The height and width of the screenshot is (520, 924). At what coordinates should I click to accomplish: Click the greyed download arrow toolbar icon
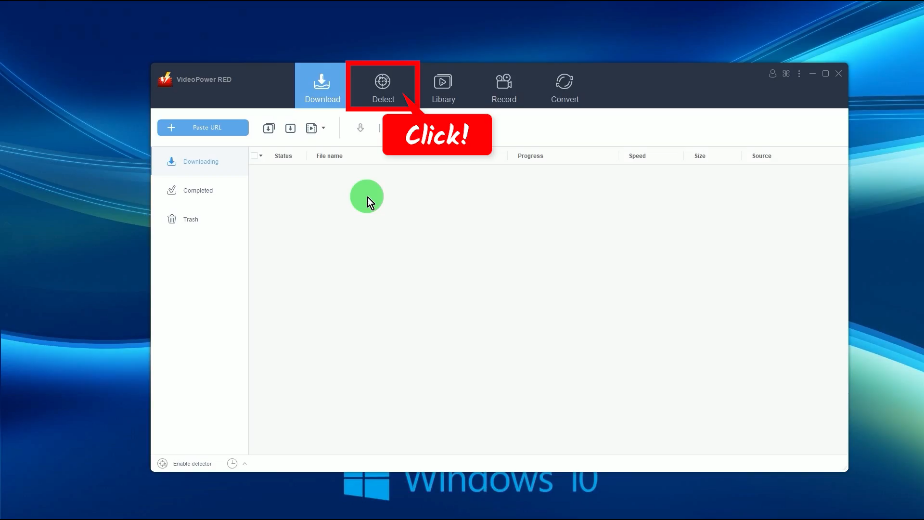[x=360, y=128]
